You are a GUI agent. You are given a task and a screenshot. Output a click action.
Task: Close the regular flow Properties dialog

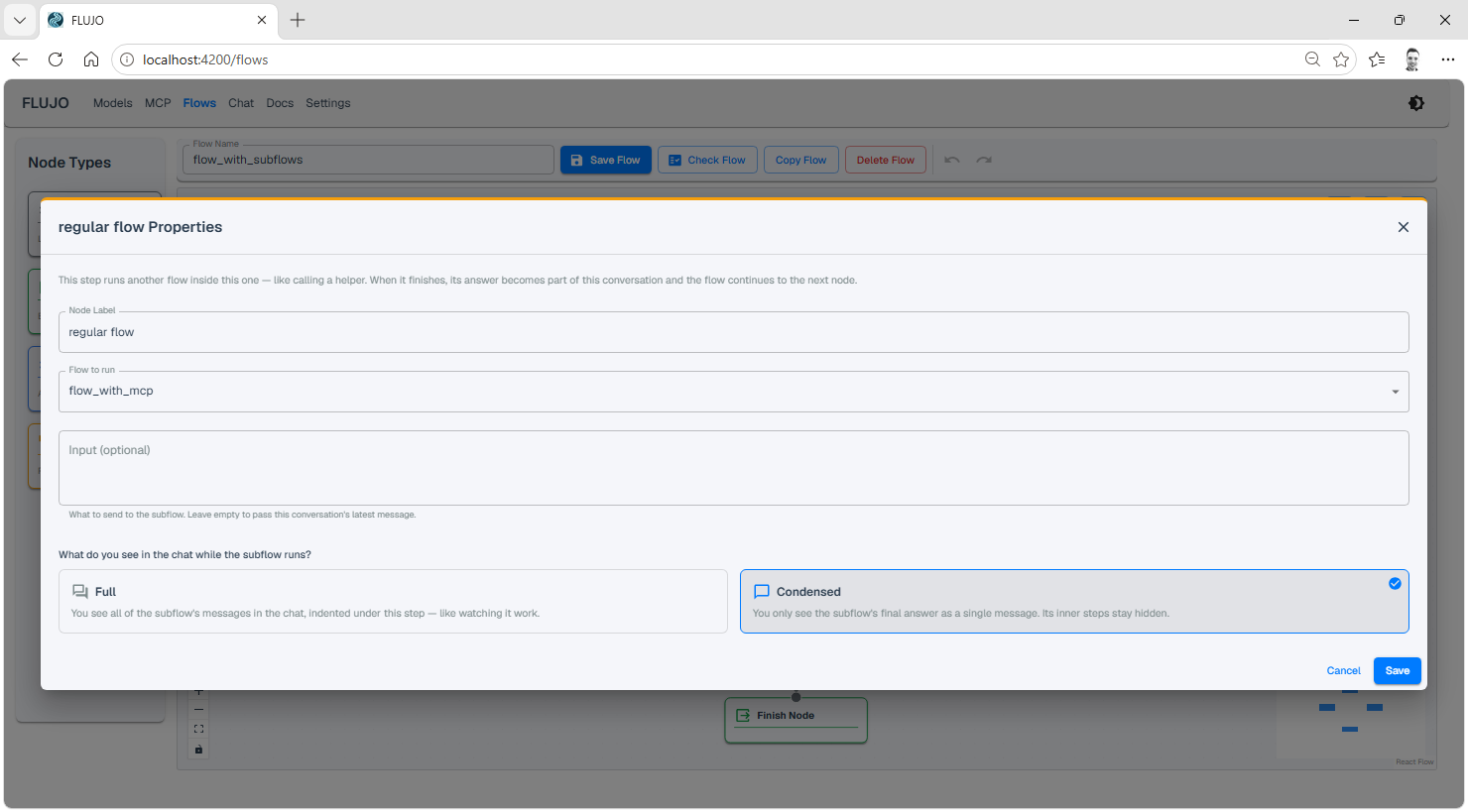click(x=1403, y=227)
